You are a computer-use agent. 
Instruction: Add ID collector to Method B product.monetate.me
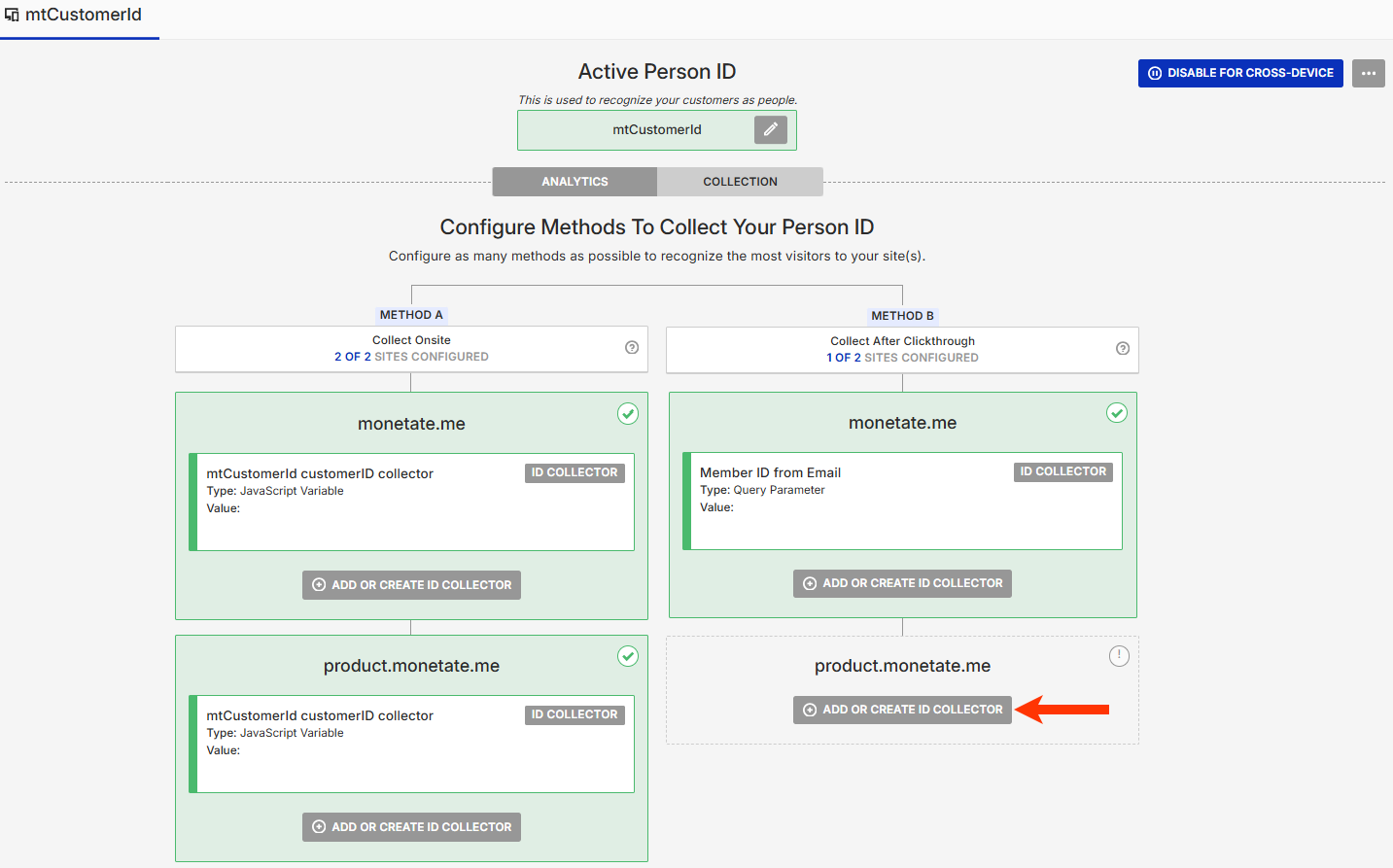(902, 710)
